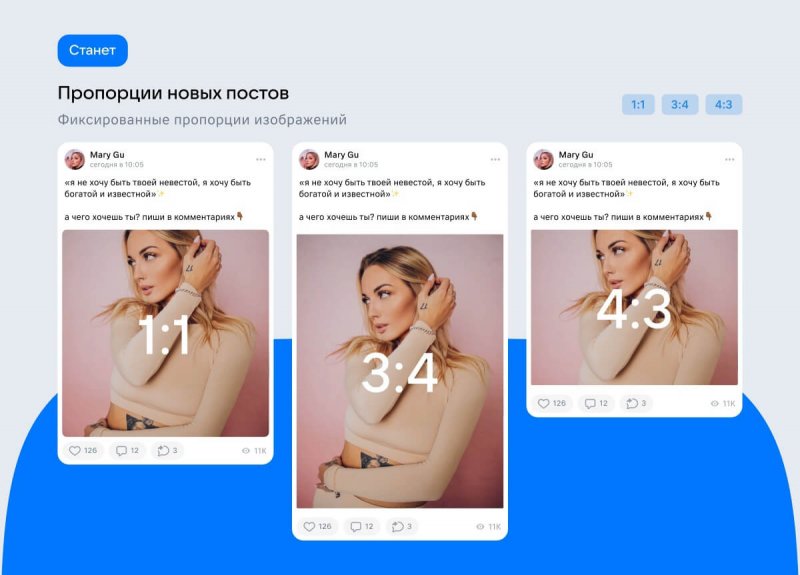Open comments on the 4:3 landscape post
Viewport: 800px width, 575px height.
point(596,404)
